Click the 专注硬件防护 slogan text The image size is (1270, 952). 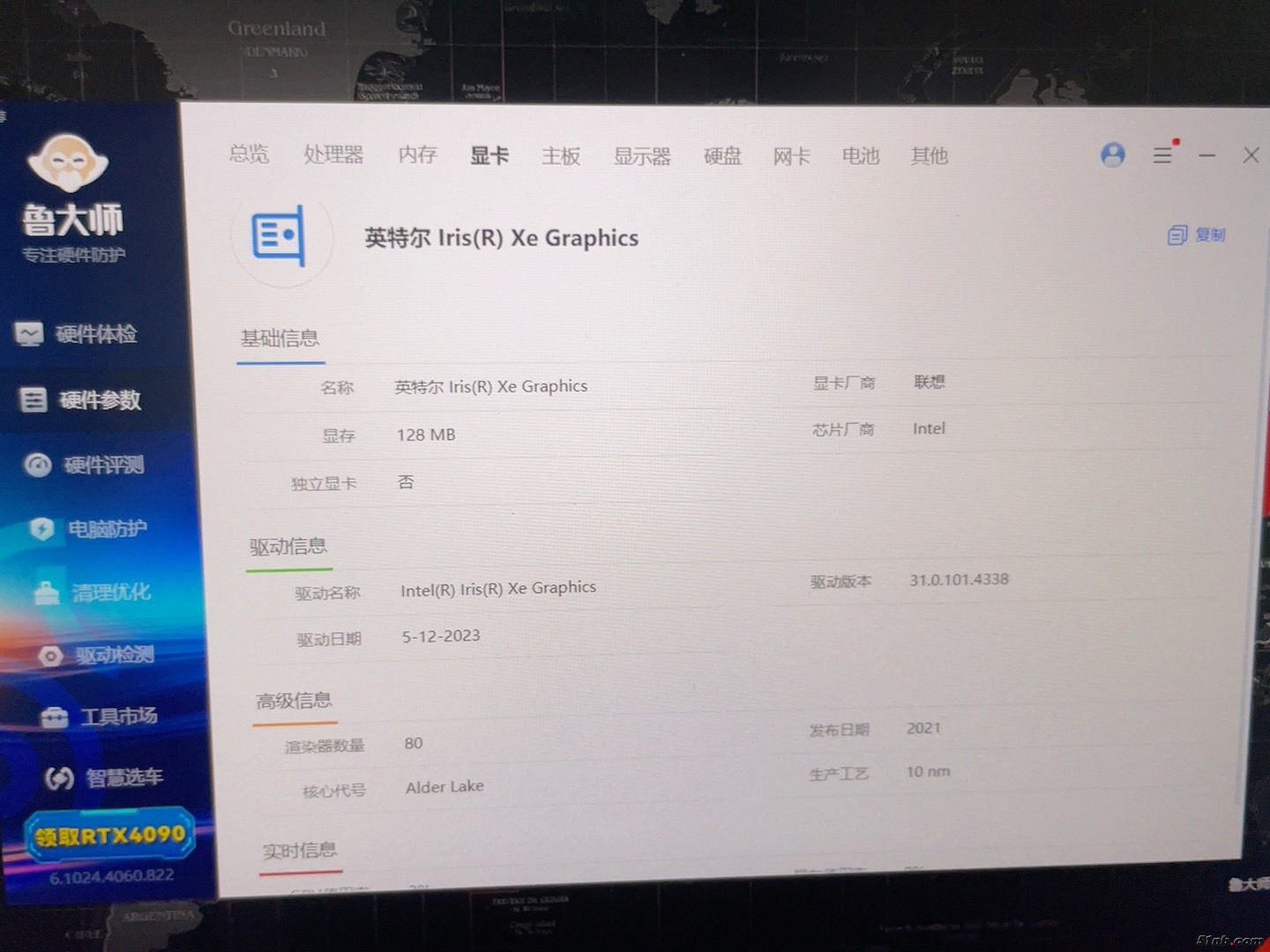click(74, 256)
